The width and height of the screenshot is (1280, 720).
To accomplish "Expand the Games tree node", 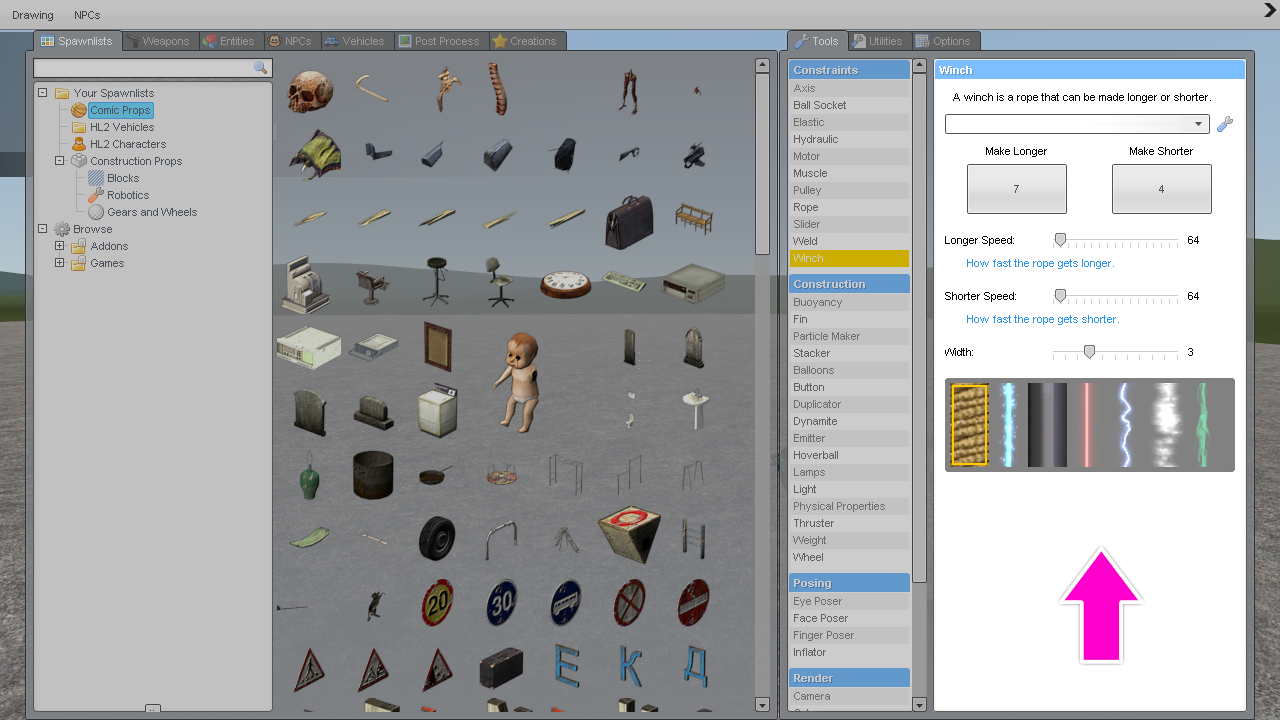I will [60, 263].
